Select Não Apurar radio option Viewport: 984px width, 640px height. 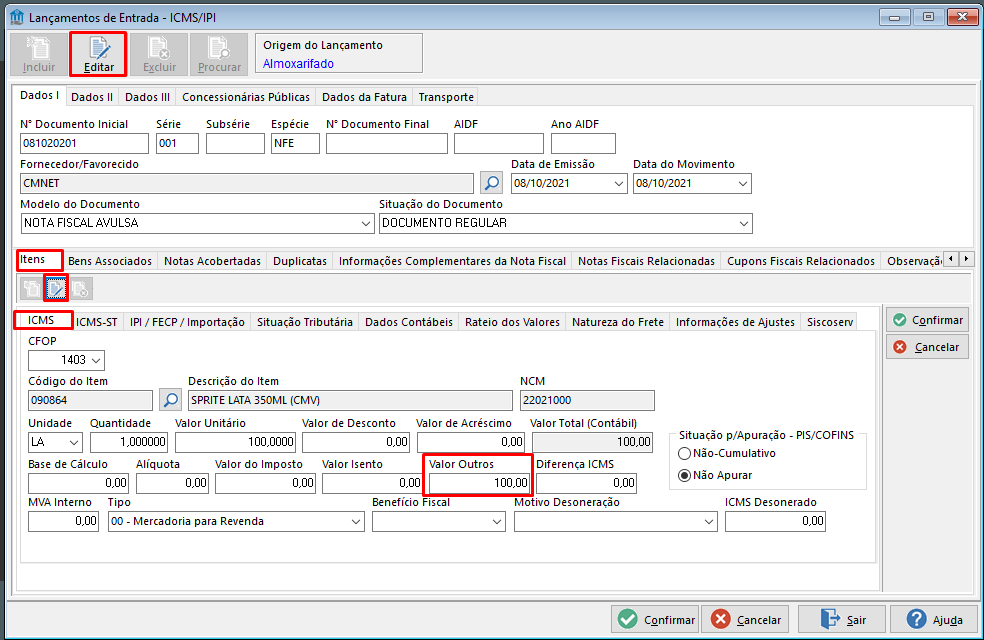point(685,476)
